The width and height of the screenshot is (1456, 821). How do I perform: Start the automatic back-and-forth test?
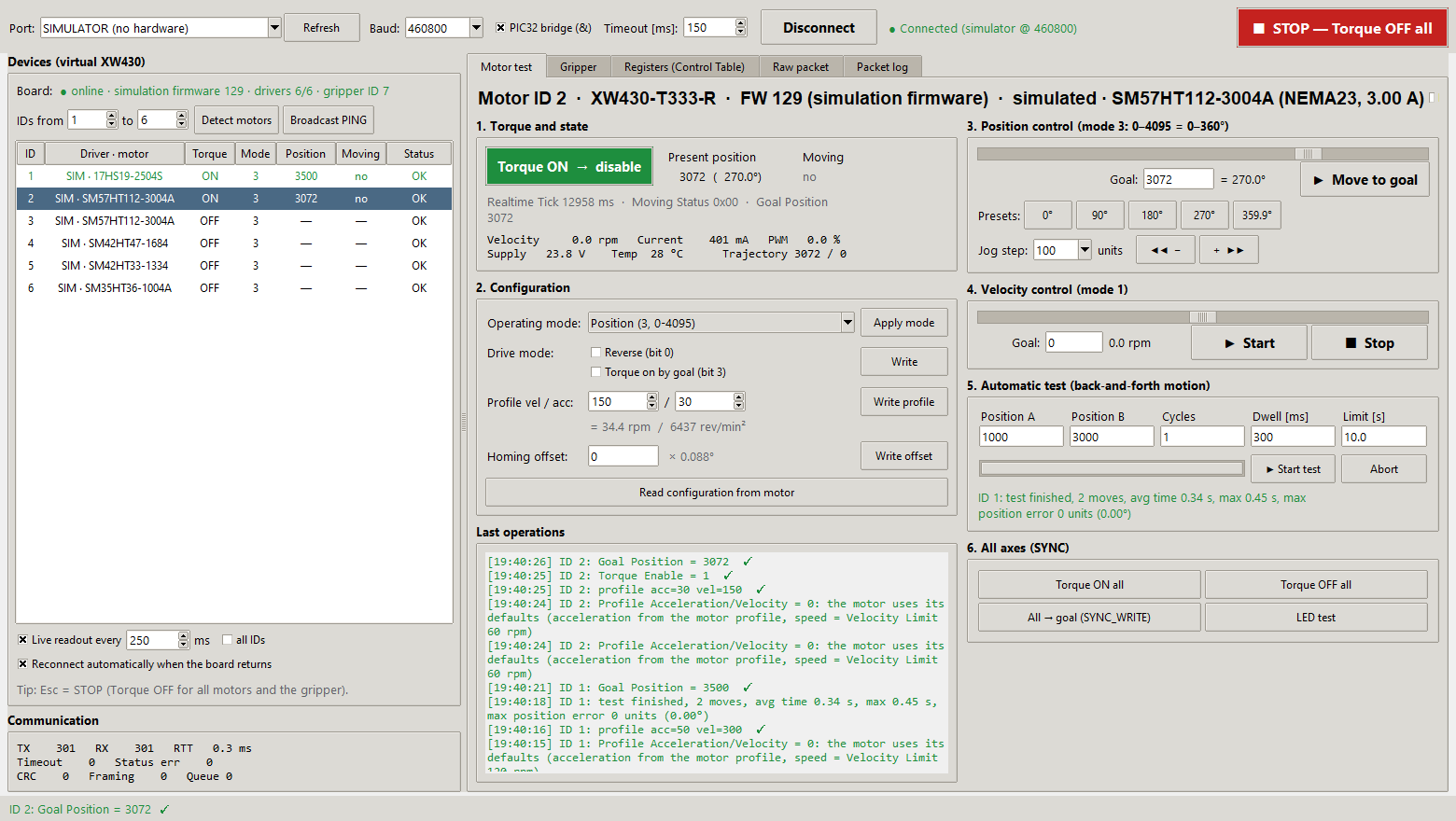(x=1294, y=469)
